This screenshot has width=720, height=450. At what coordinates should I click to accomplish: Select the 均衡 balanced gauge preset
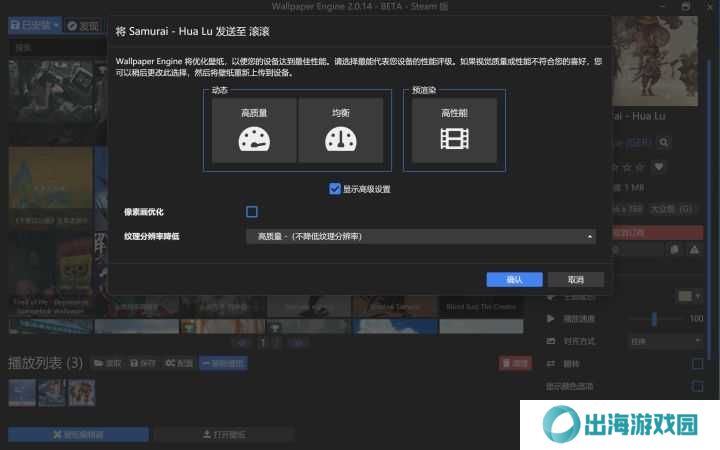341,130
